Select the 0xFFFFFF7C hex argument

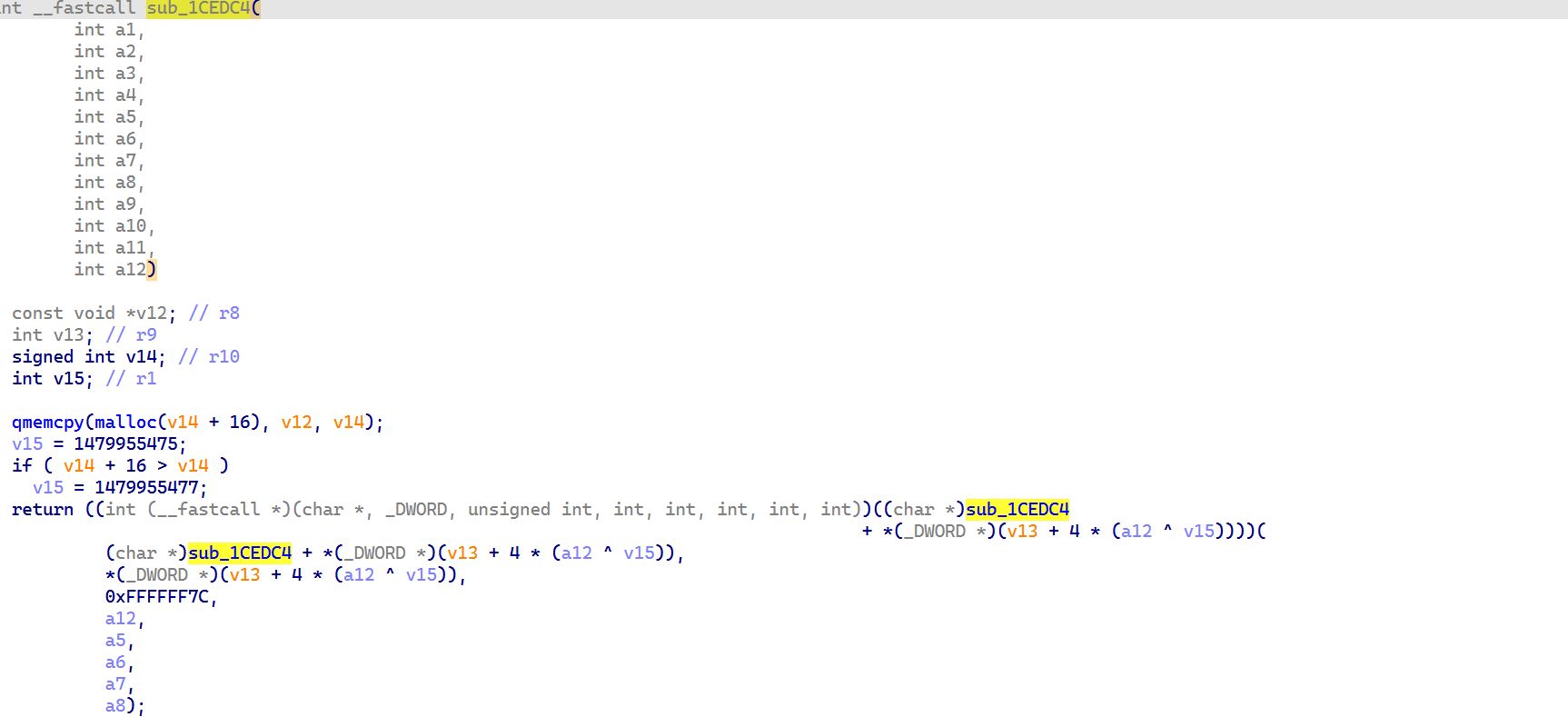click(156, 597)
